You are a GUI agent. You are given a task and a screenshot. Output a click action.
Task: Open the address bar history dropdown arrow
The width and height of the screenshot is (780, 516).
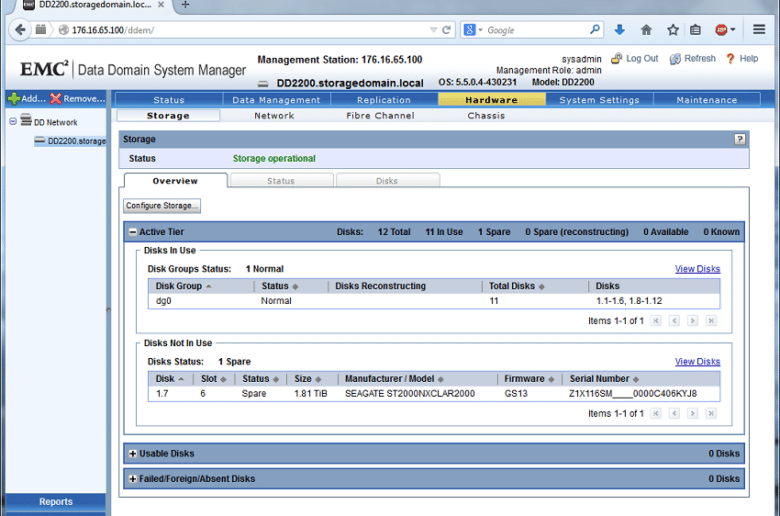tap(433, 30)
